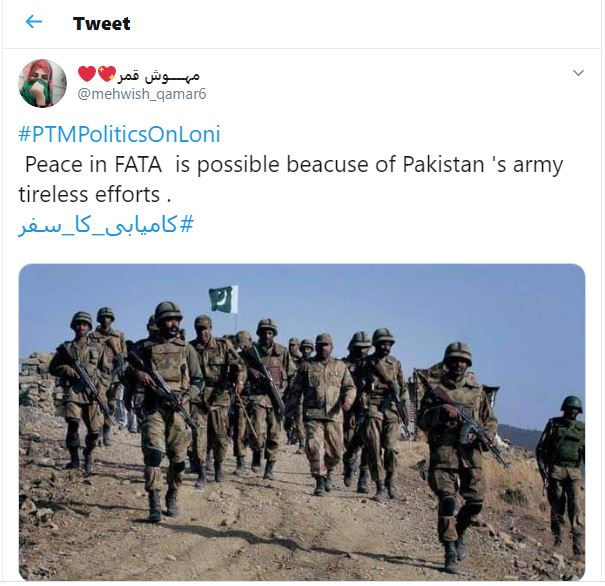Click the tweet text about peace in FATA
605x586 pixels.
click(x=291, y=179)
